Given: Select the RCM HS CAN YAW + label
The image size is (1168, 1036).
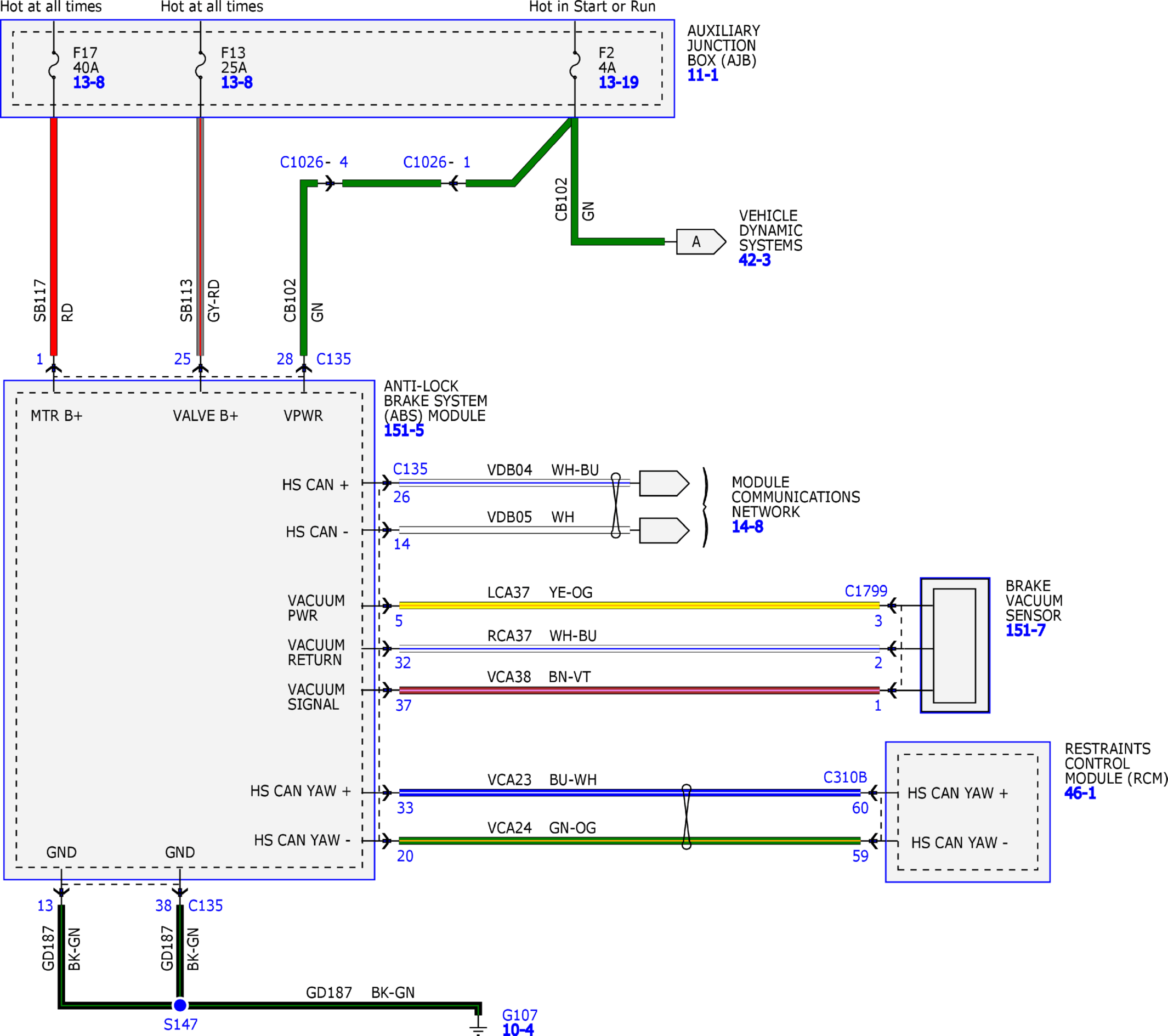Looking at the screenshot, I should click(958, 793).
